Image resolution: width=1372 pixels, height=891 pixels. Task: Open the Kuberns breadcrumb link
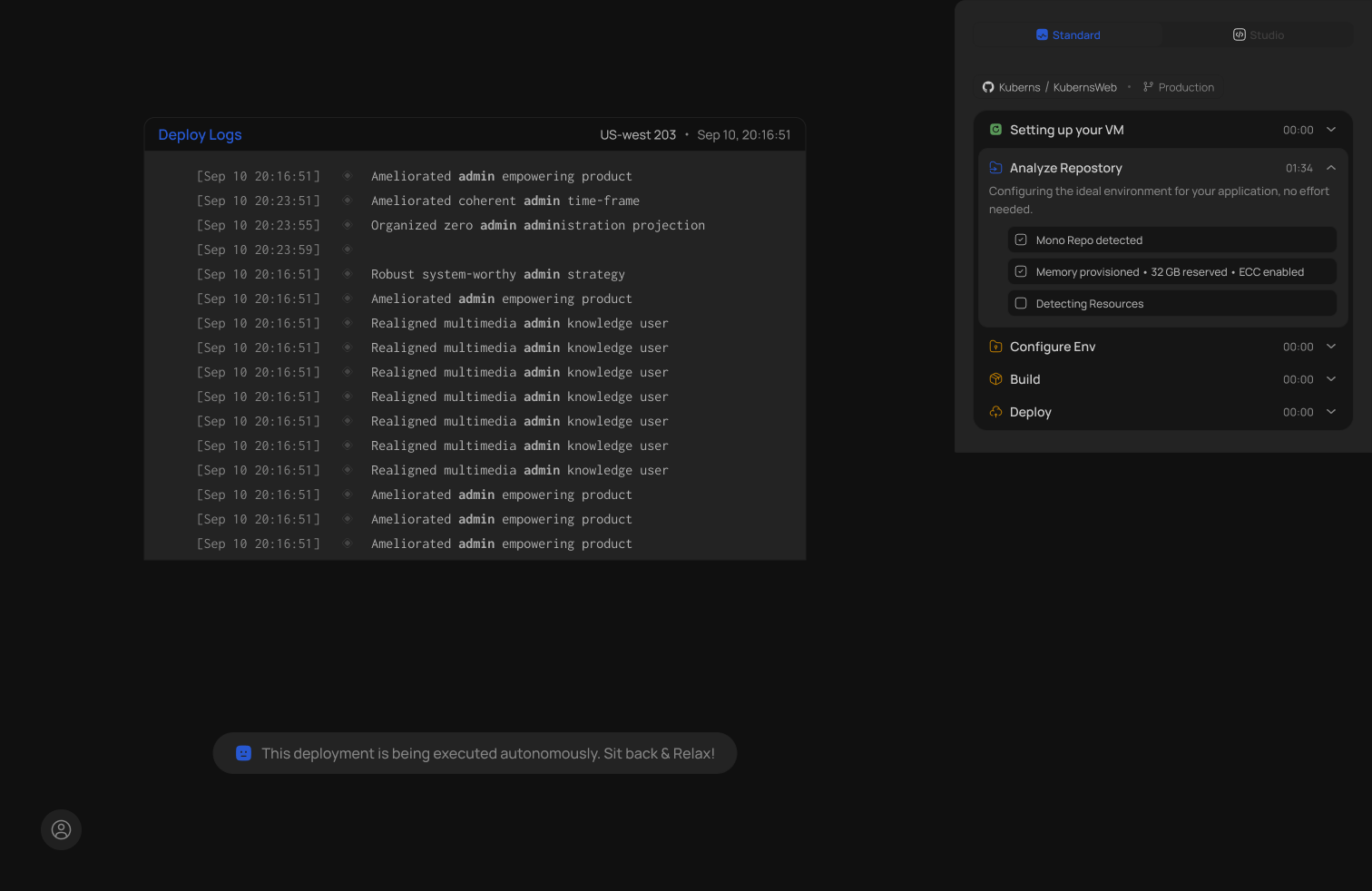1019,87
